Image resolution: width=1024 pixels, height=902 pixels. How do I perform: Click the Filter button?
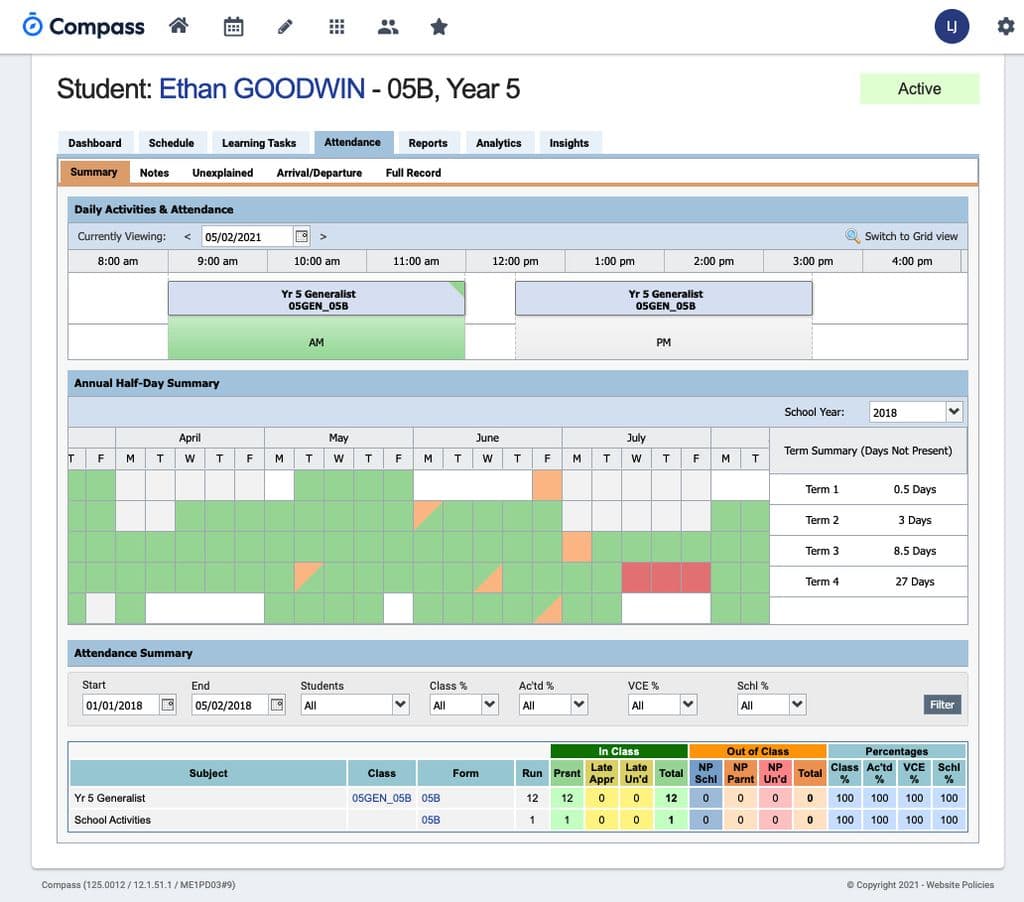point(941,704)
